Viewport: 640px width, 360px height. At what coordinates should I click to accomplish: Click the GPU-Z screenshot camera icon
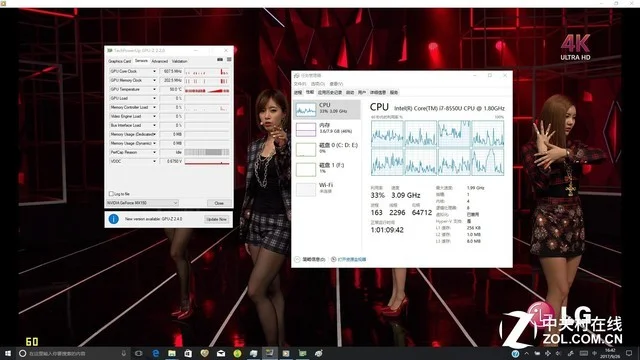coord(220,60)
